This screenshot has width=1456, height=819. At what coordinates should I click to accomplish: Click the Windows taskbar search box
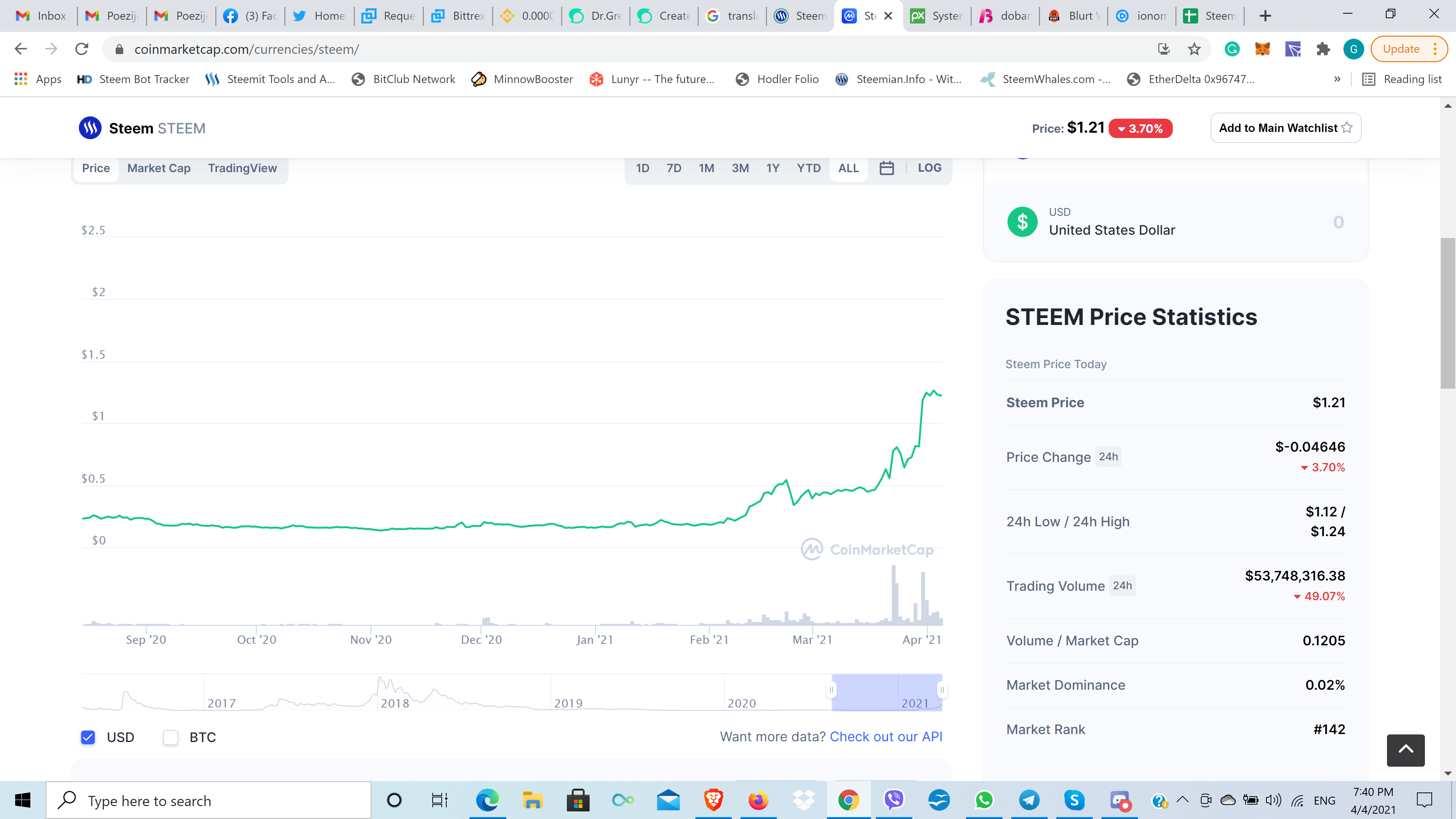tap(208, 800)
